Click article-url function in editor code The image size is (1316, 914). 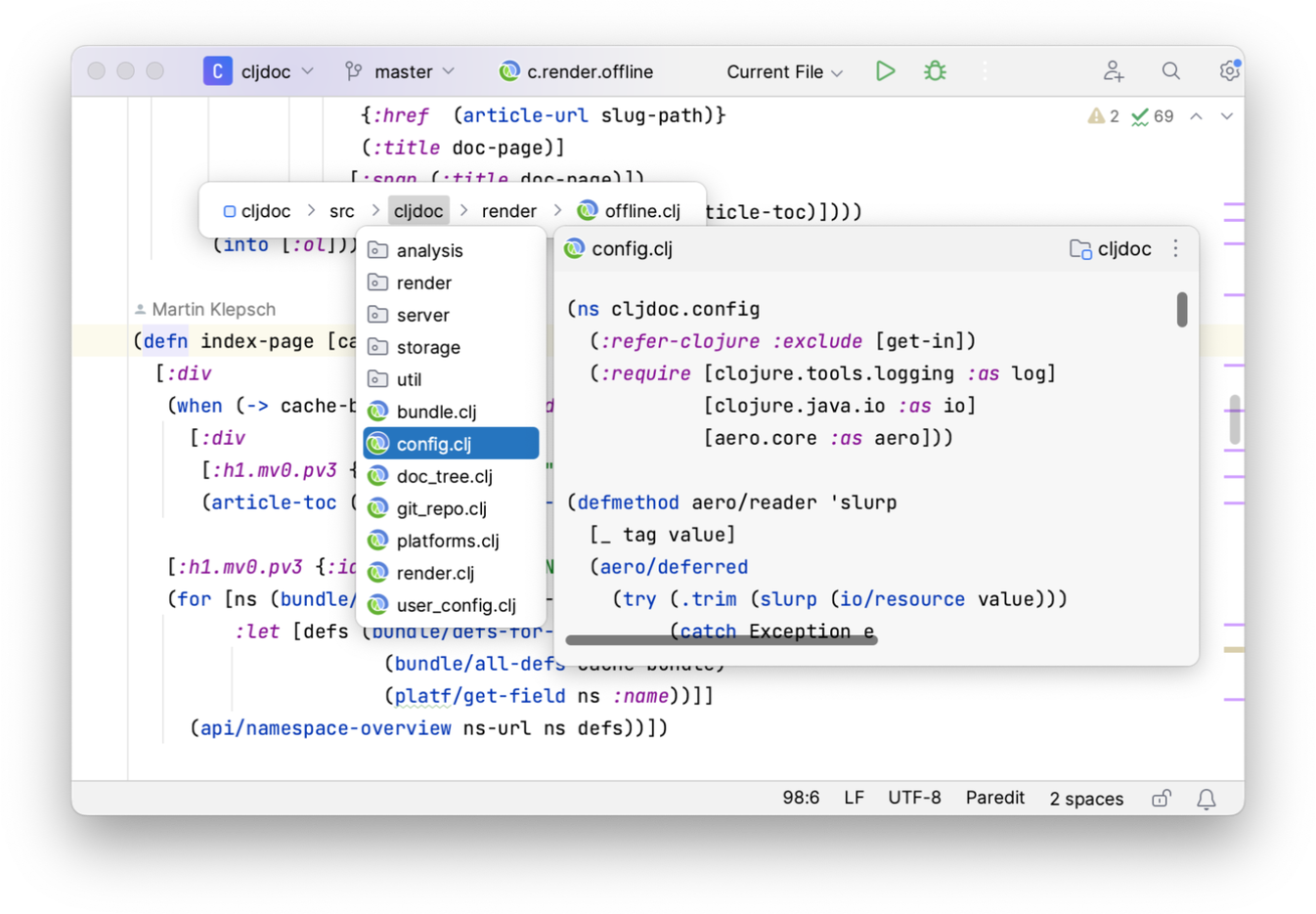coord(526,115)
